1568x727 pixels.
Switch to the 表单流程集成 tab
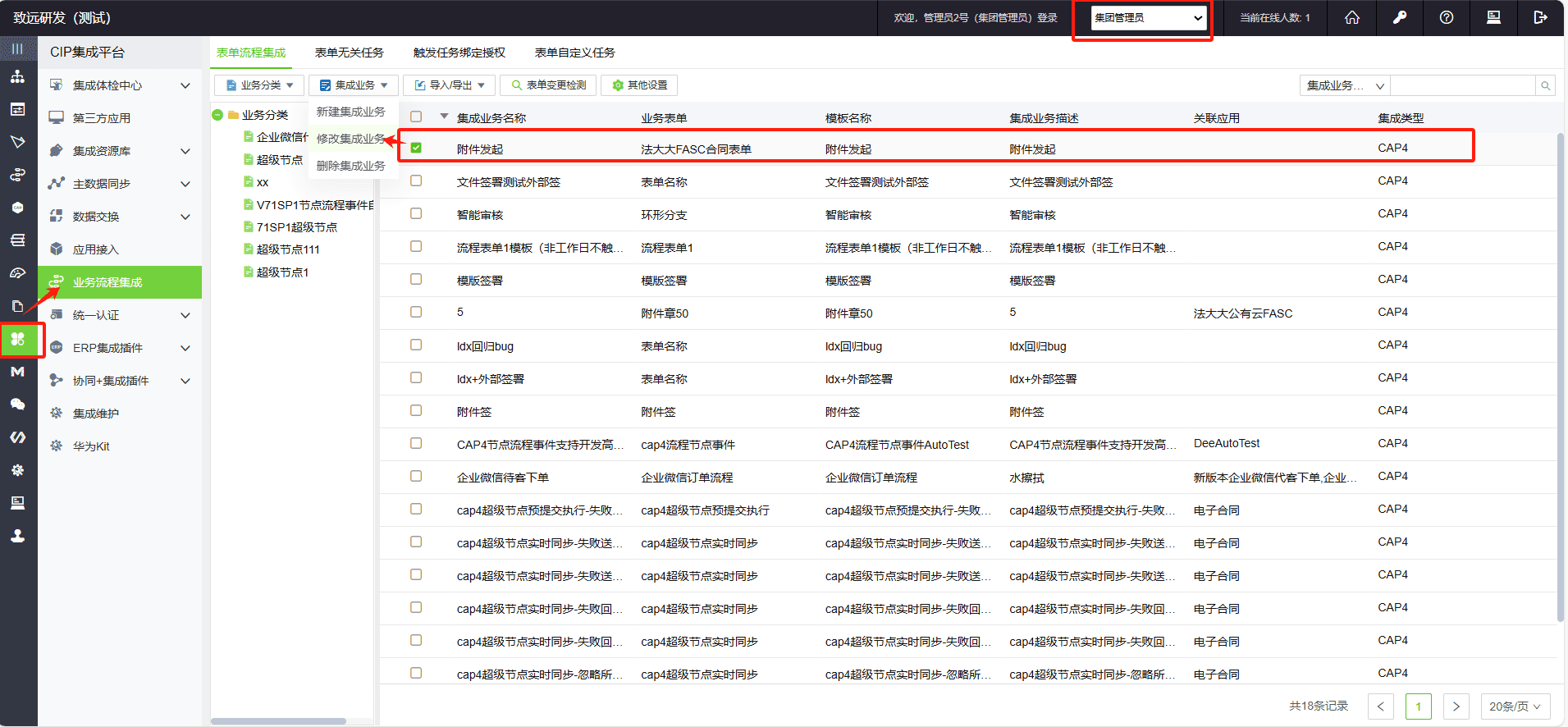point(251,53)
